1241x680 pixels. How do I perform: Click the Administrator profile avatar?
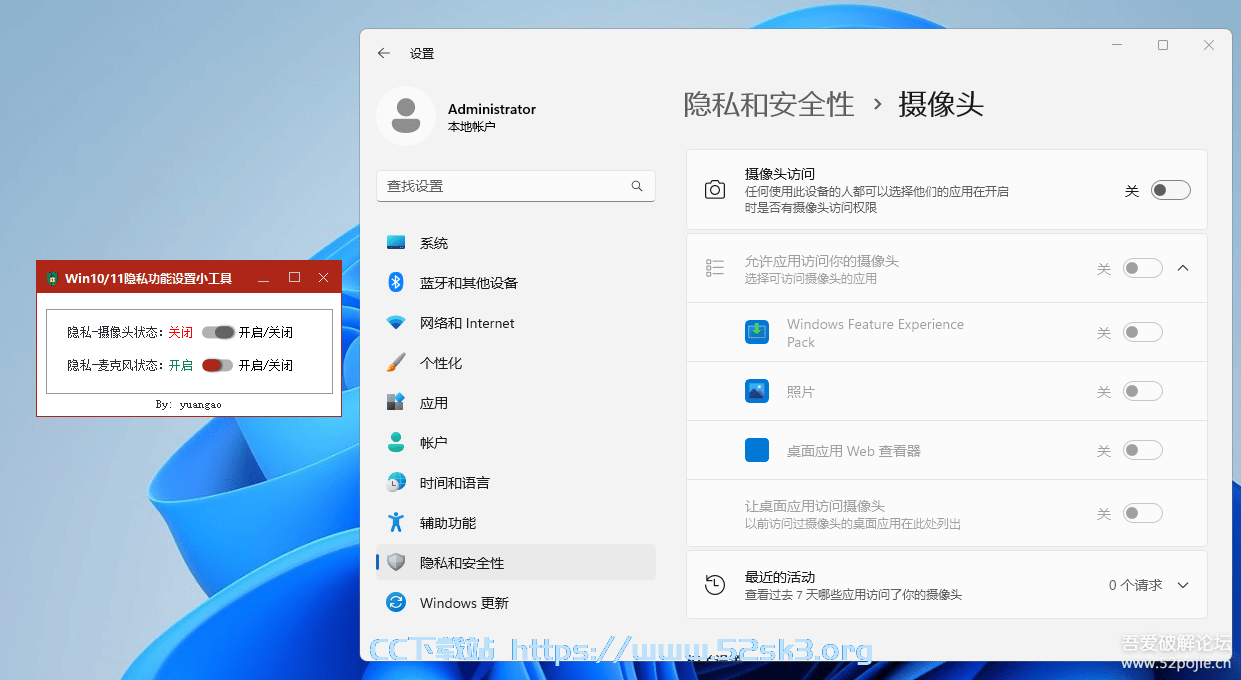[x=405, y=116]
